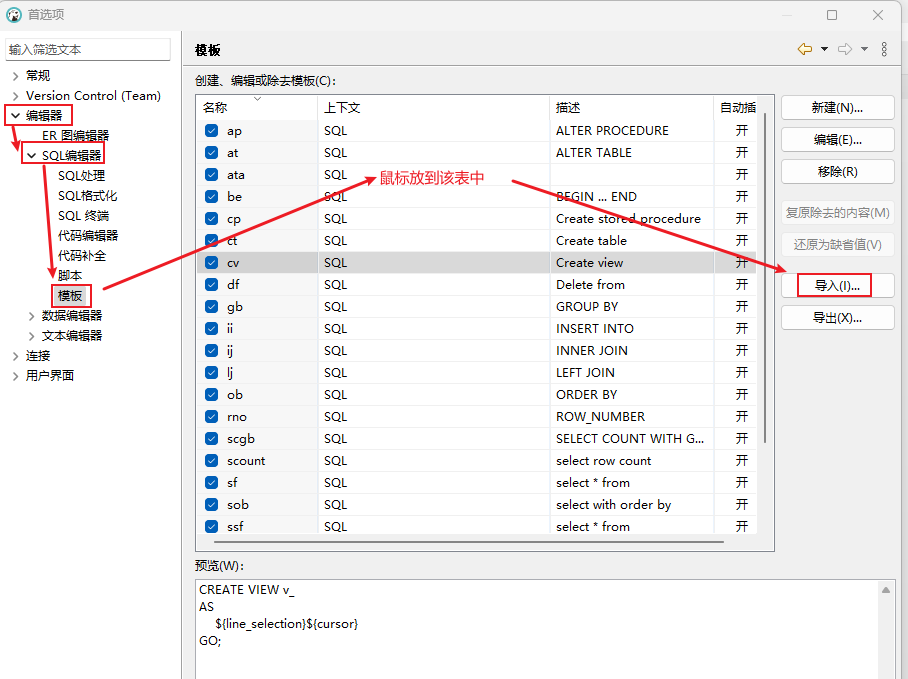Select SQL格式化 in the tree
Image resolution: width=908 pixels, height=679 pixels.
pyautogui.click(x=87, y=196)
